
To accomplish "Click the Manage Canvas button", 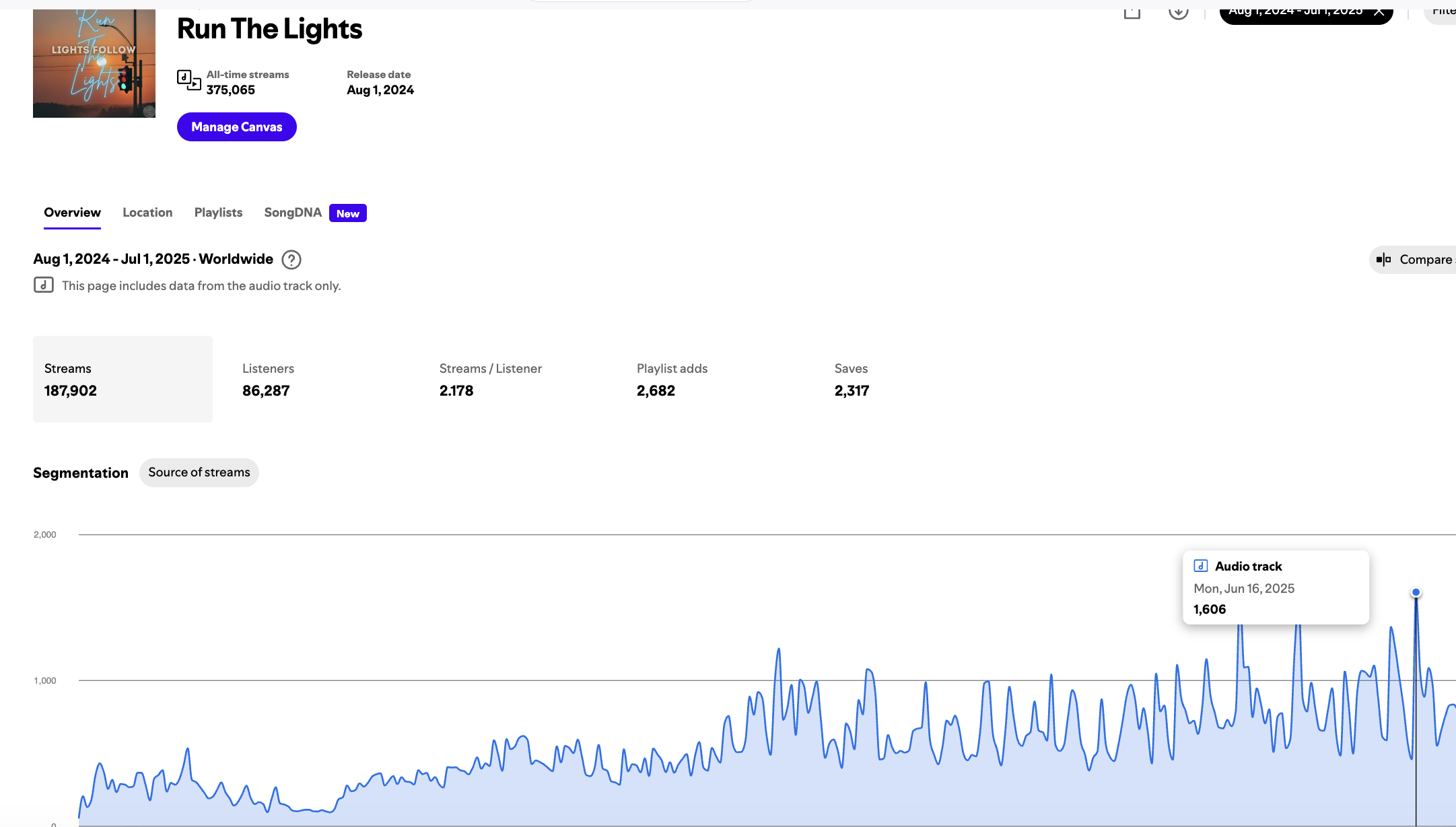I will click(x=236, y=127).
